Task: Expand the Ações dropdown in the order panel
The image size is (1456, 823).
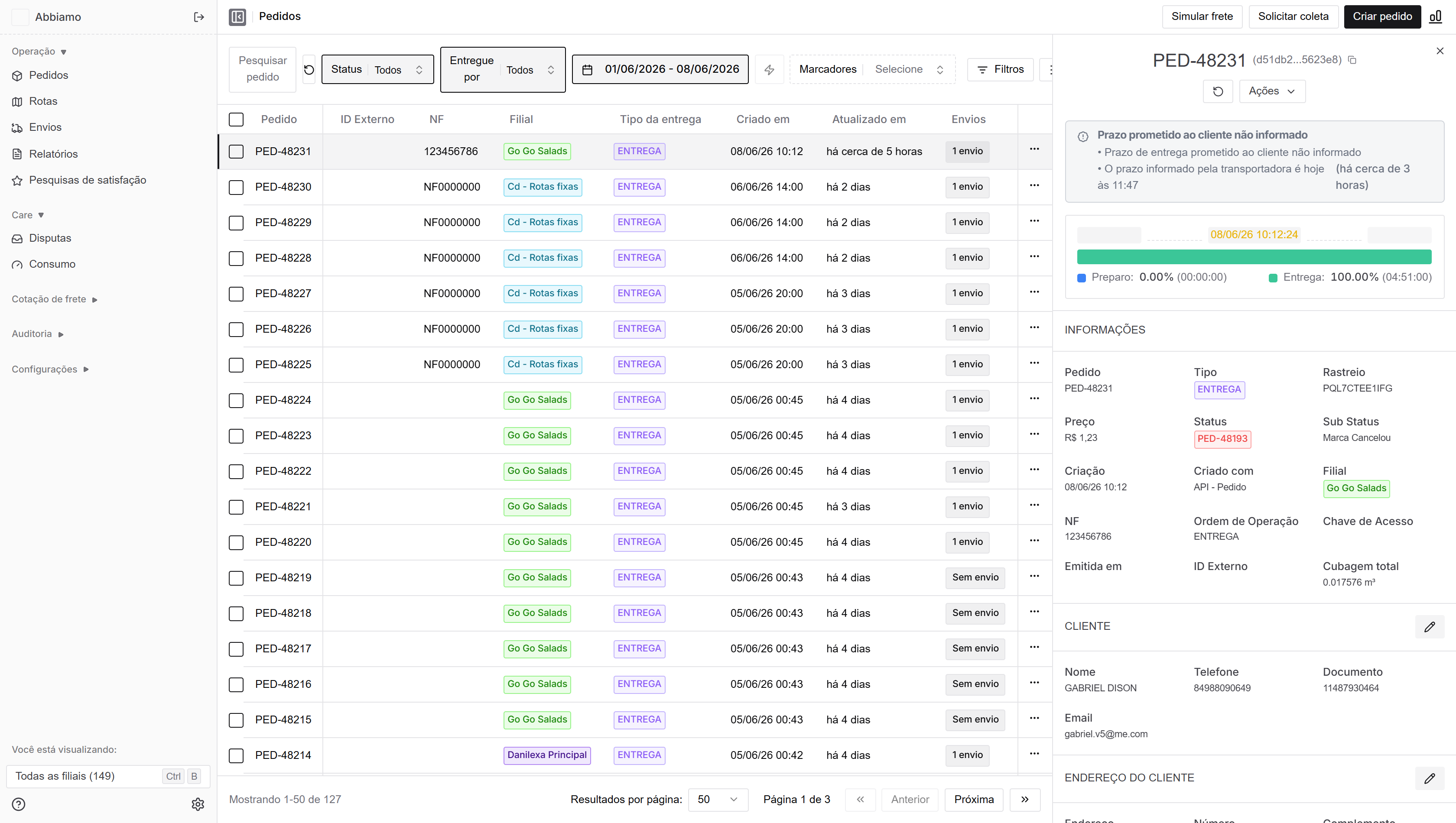Action: tap(1272, 91)
